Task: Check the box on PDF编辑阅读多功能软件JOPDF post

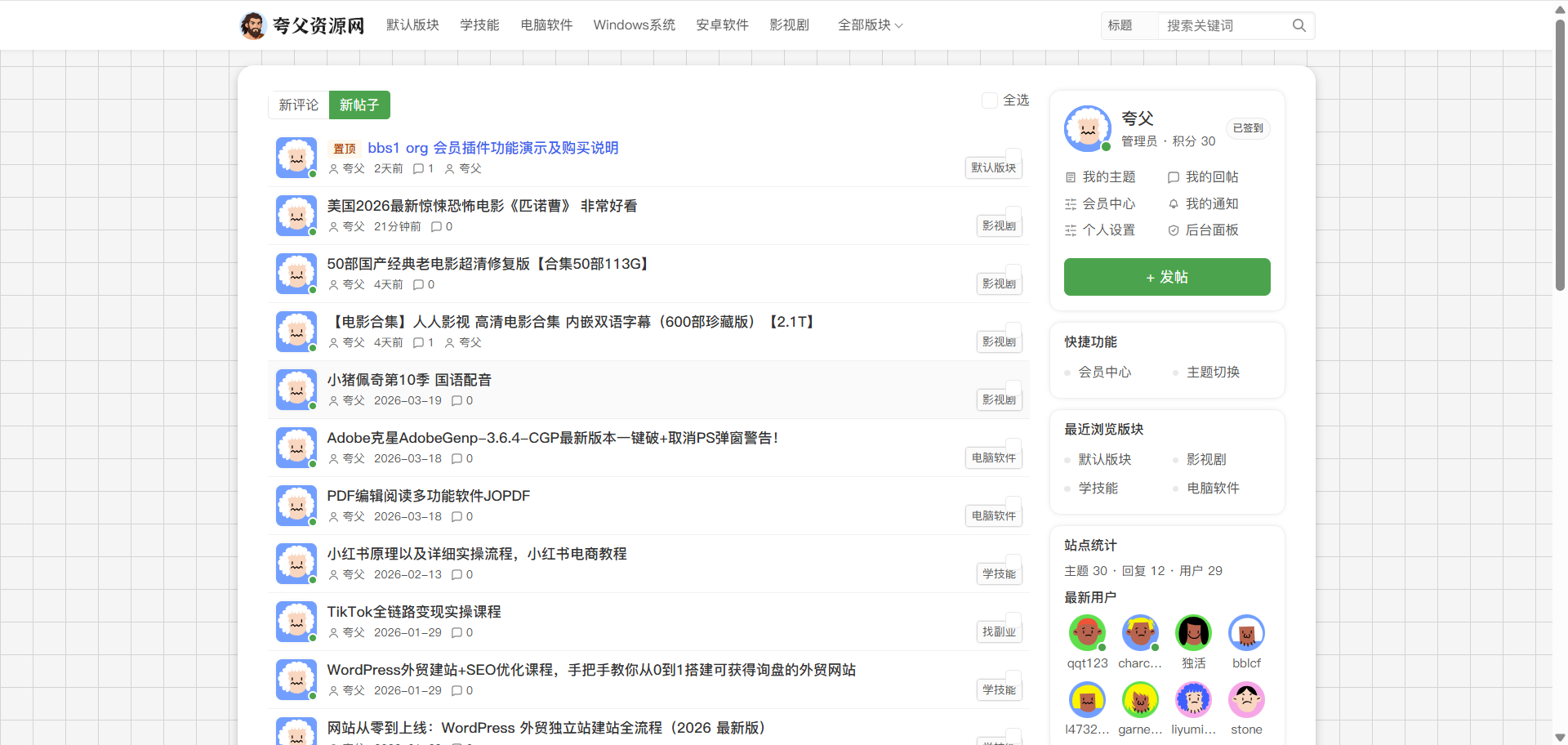Action: click(x=1013, y=504)
